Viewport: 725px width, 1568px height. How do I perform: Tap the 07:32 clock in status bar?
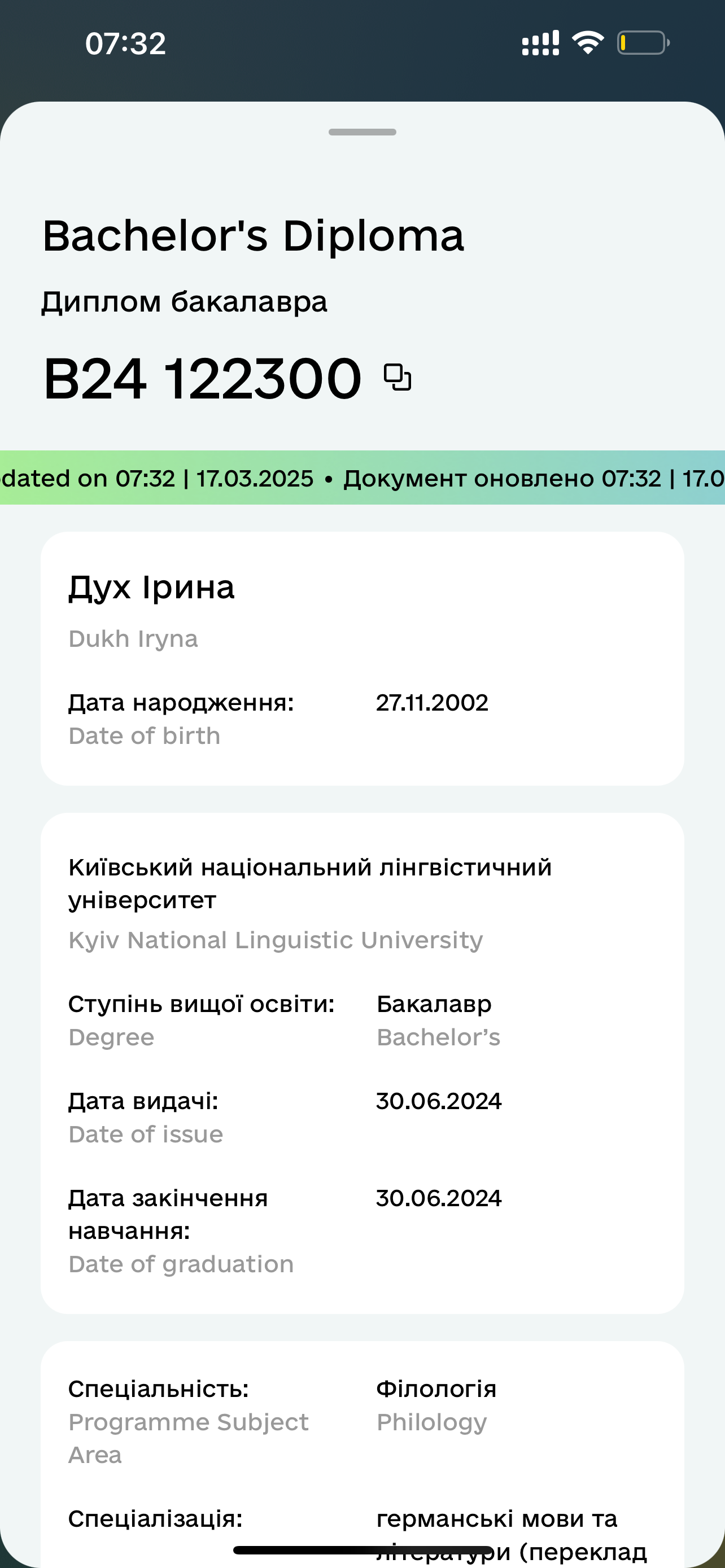pos(125,43)
